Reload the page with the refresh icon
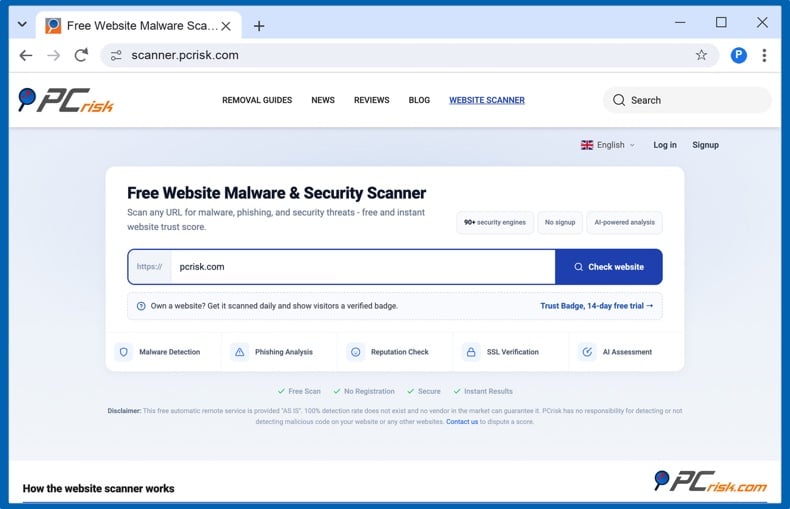 (x=81, y=55)
